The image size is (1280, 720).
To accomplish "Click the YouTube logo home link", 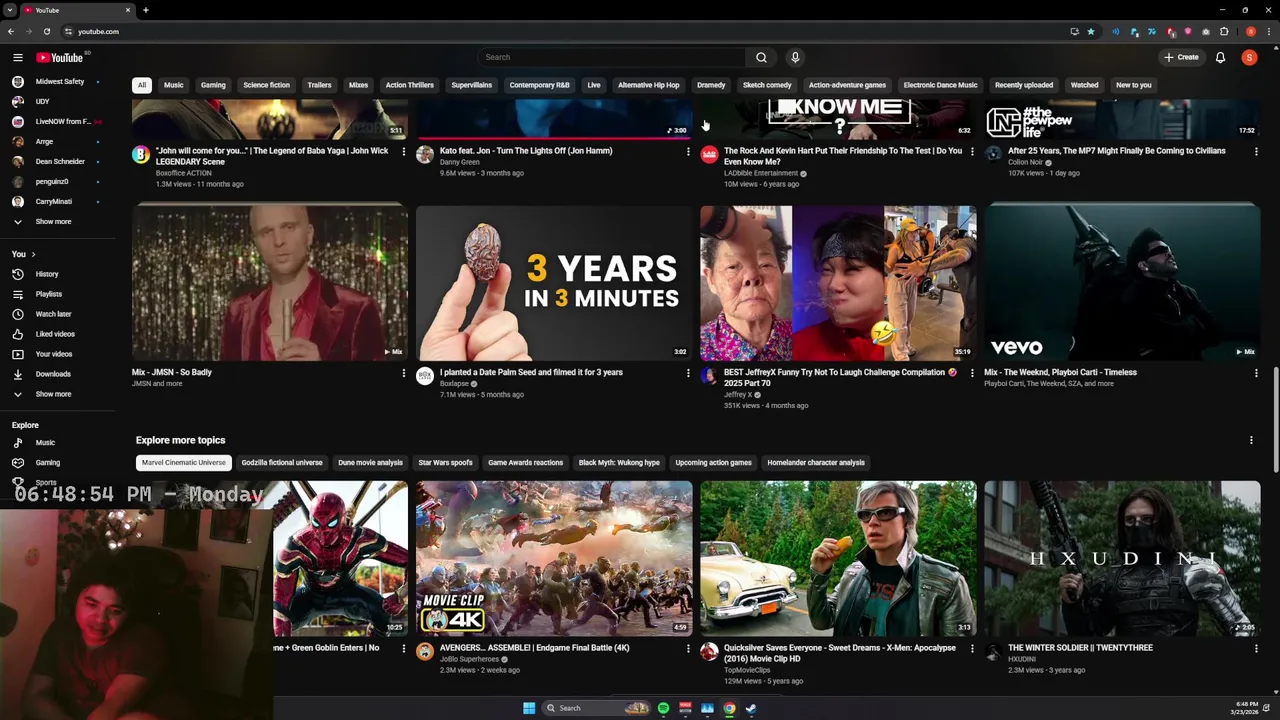I will 60,57.
